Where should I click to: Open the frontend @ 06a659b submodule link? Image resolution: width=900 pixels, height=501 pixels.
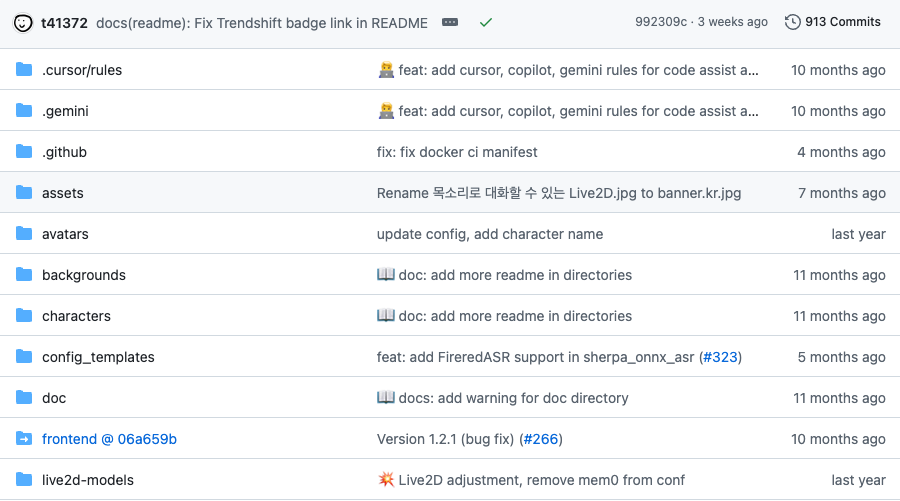pyautogui.click(x=109, y=439)
